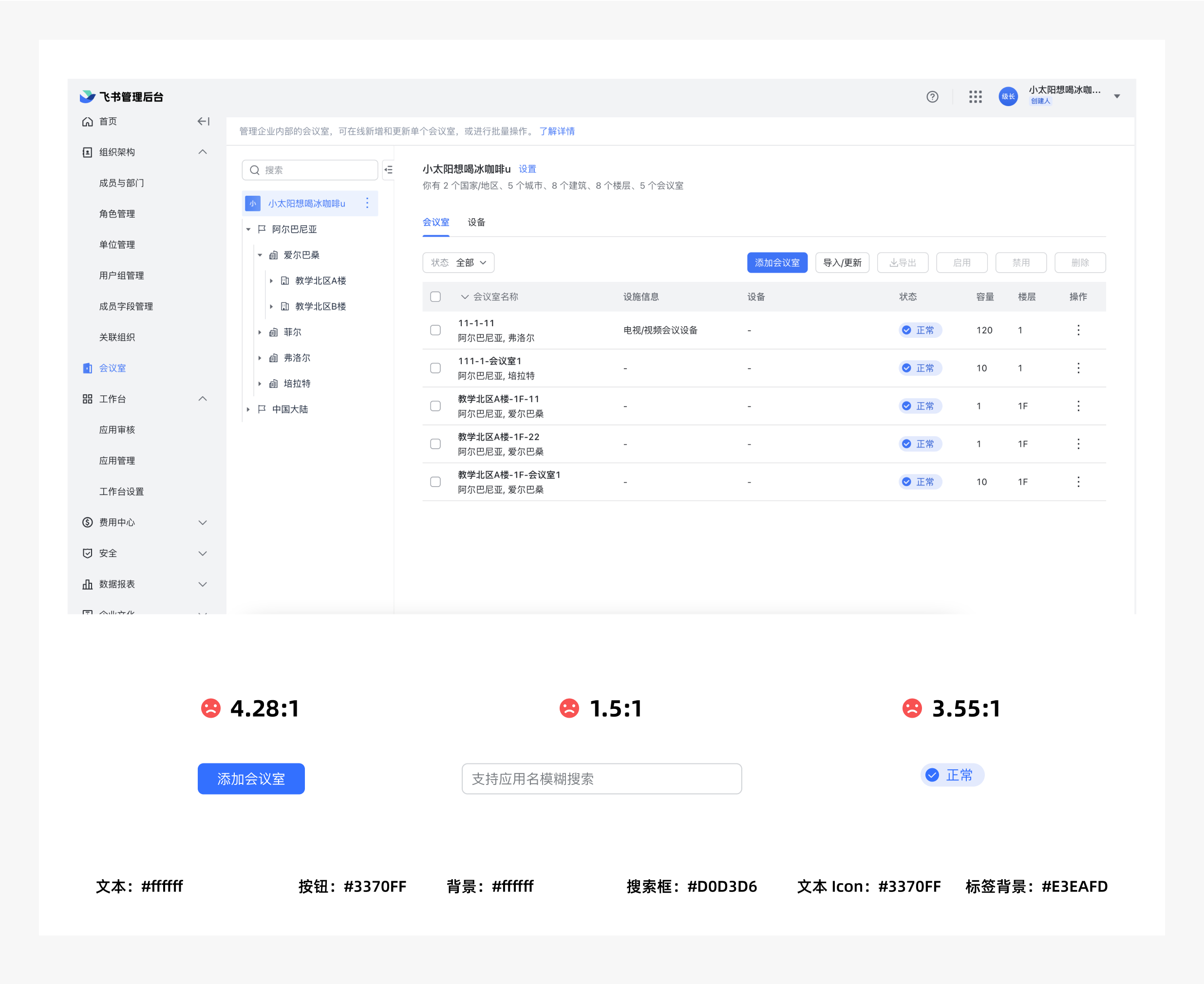Switch to the 设备 tab

click(x=476, y=222)
